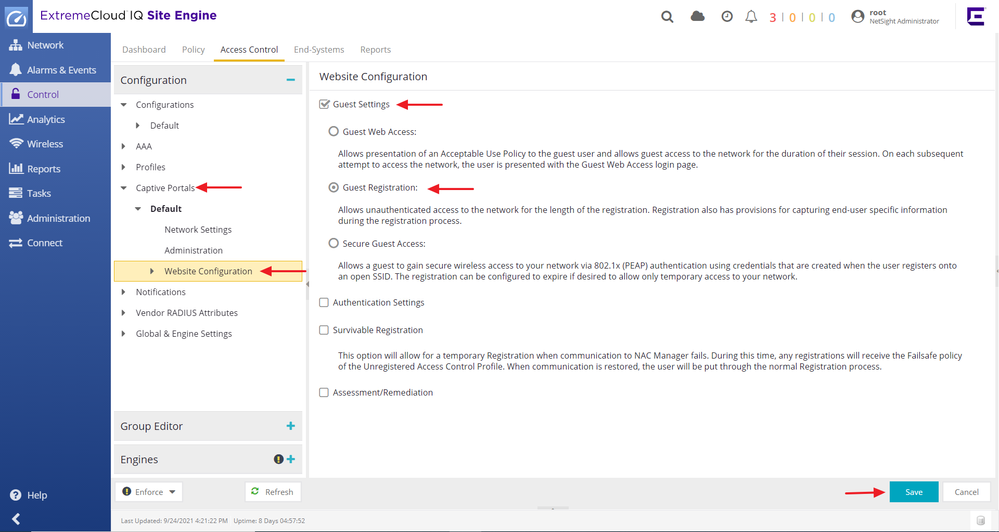This screenshot has height=532, width=999.
Task: Enable the Authentication Settings checkbox
Action: pyautogui.click(x=324, y=303)
